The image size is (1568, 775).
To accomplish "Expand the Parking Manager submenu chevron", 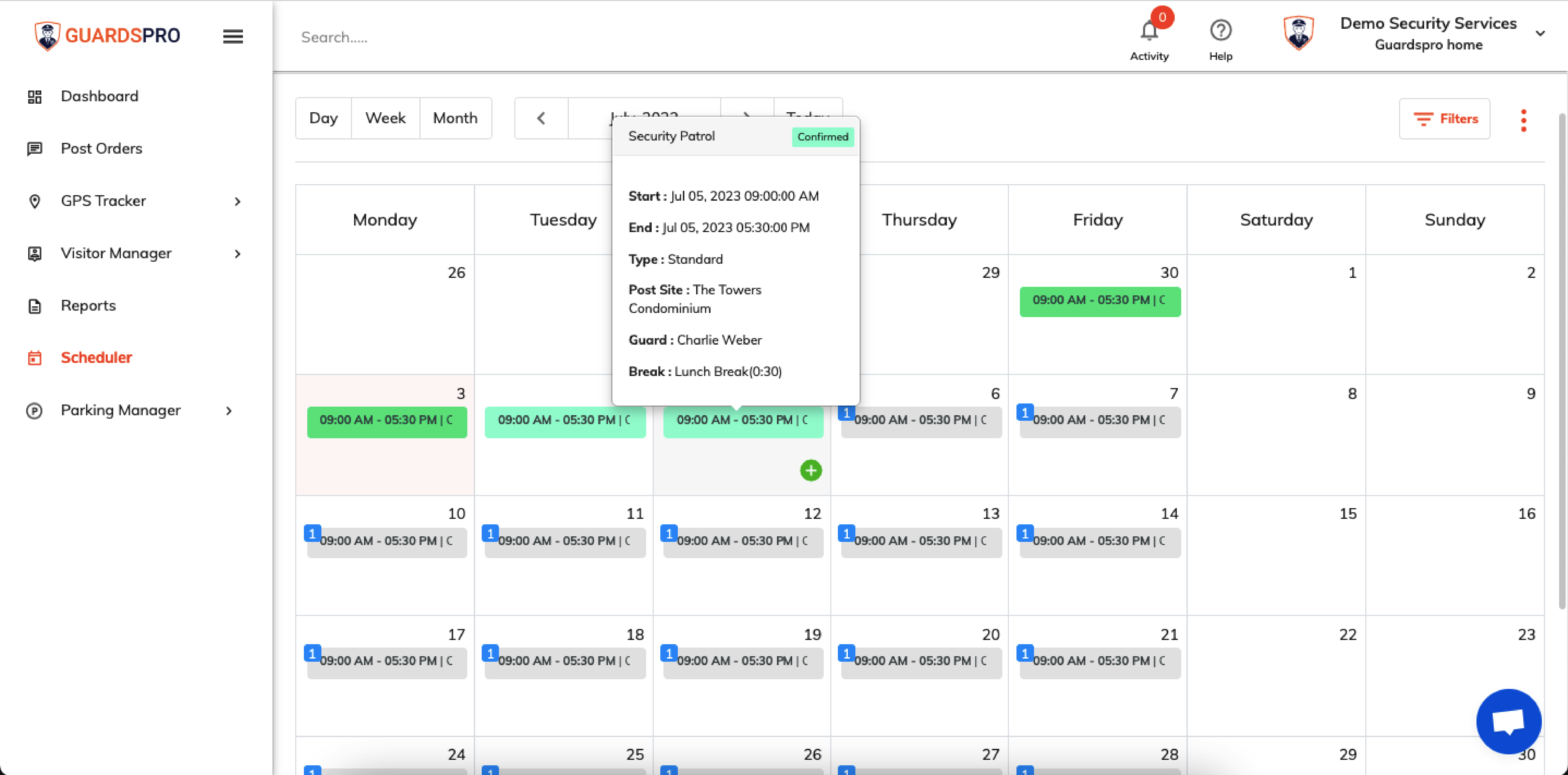I will [229, 411].
